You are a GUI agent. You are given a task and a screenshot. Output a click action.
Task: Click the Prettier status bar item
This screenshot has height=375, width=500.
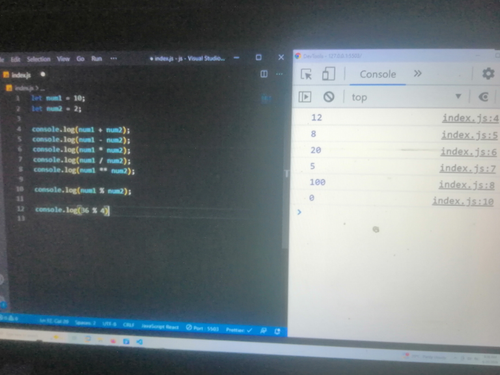point(239,330)
